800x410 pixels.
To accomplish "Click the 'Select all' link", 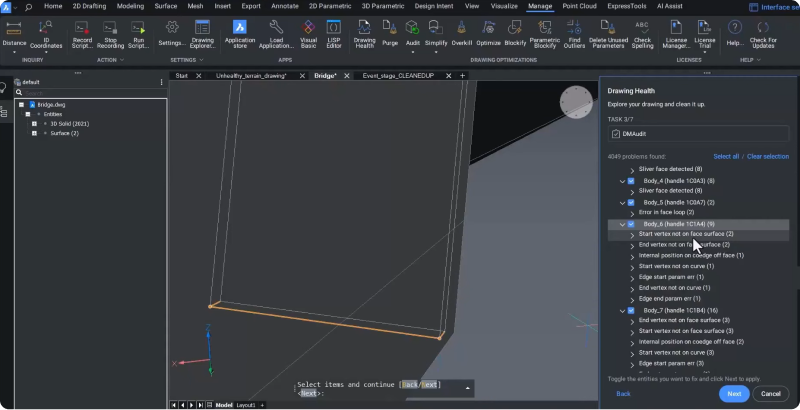I will click(x=726, y=157).
